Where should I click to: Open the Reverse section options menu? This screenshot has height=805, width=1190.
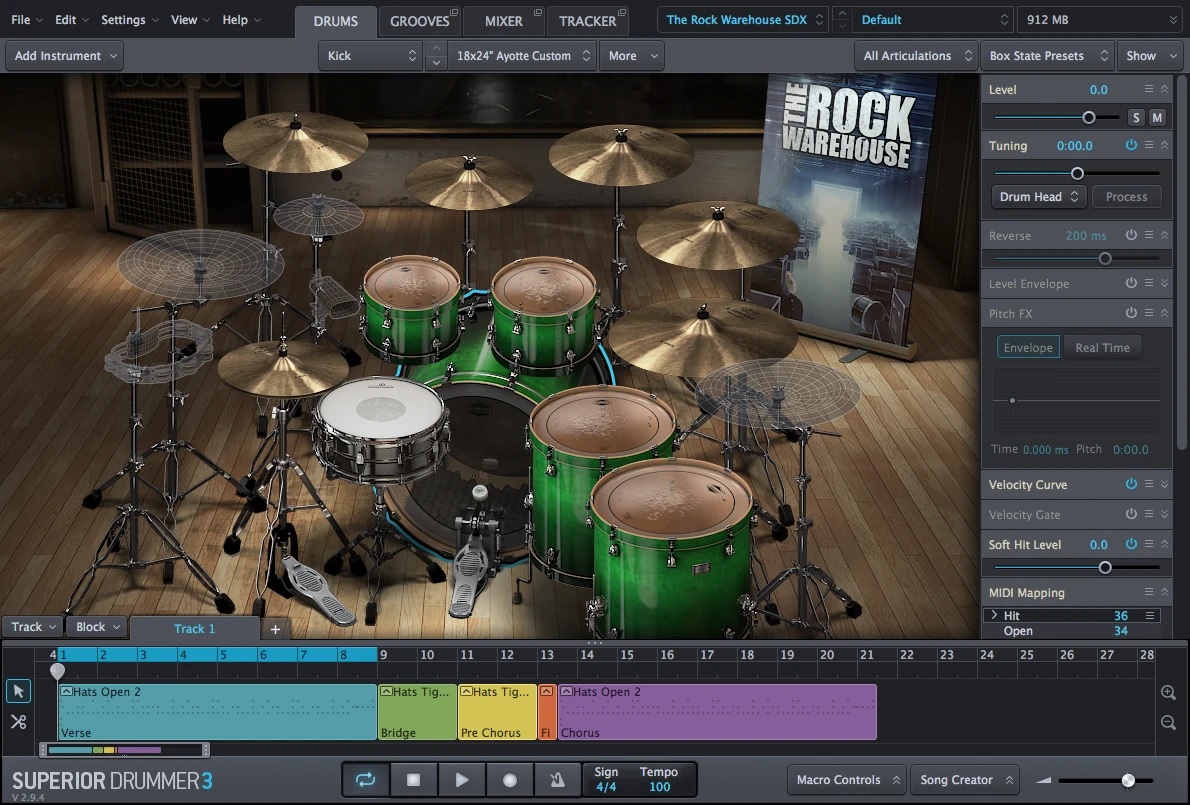coord(1149,235)
